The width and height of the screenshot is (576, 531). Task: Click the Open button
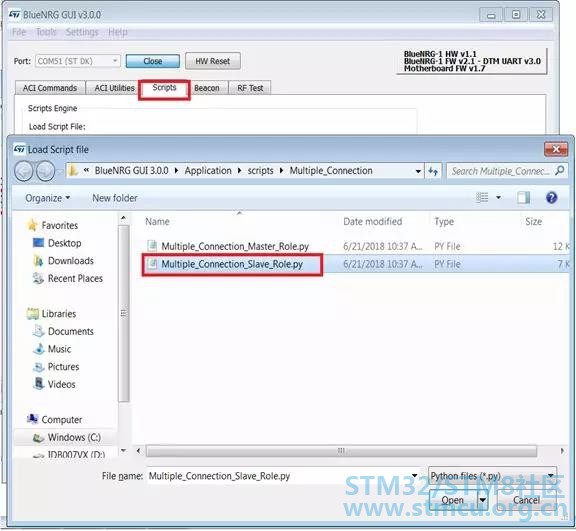tap(453, 500)
